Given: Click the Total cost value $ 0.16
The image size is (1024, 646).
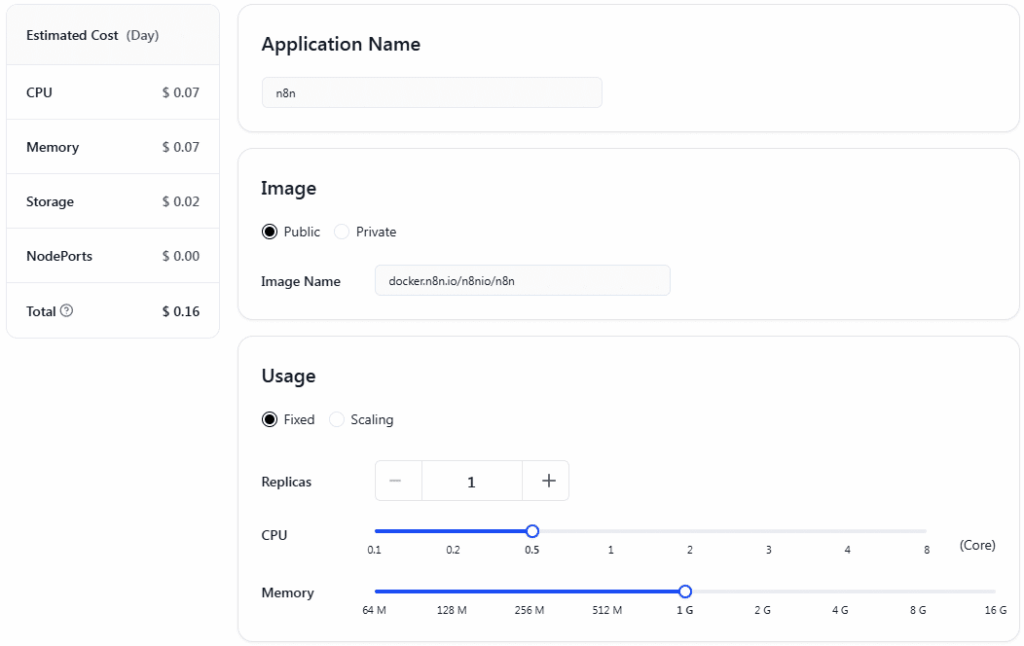Looking at the screenshot, I should click(181, 312).
